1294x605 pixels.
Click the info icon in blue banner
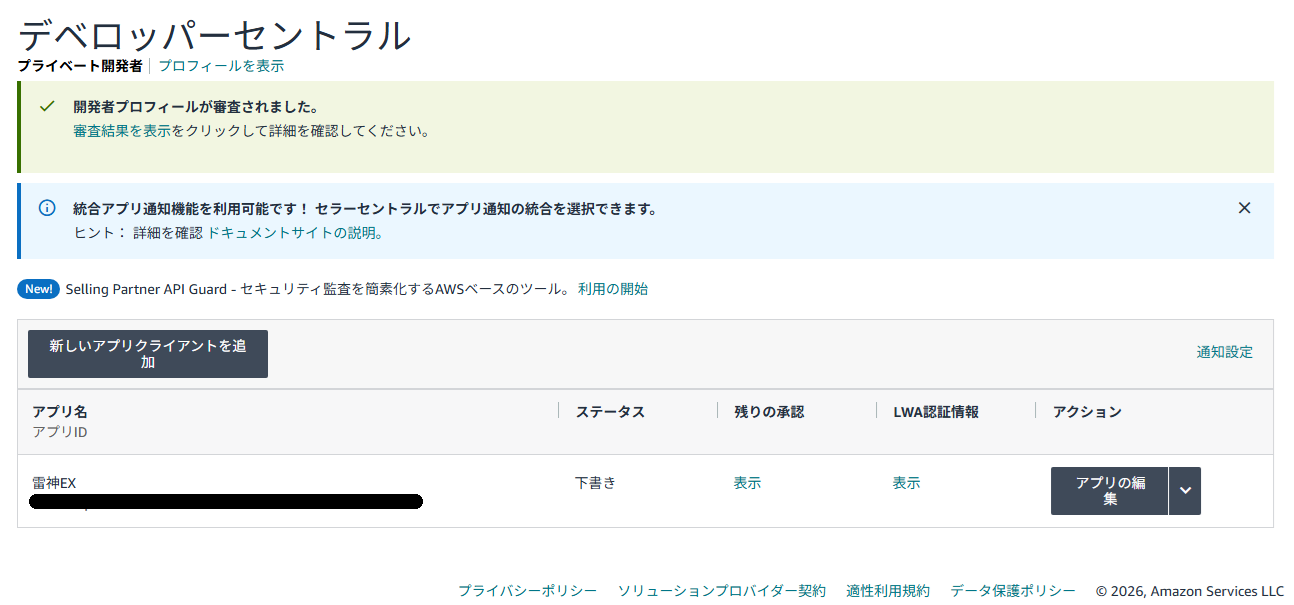tap(47, 208)
